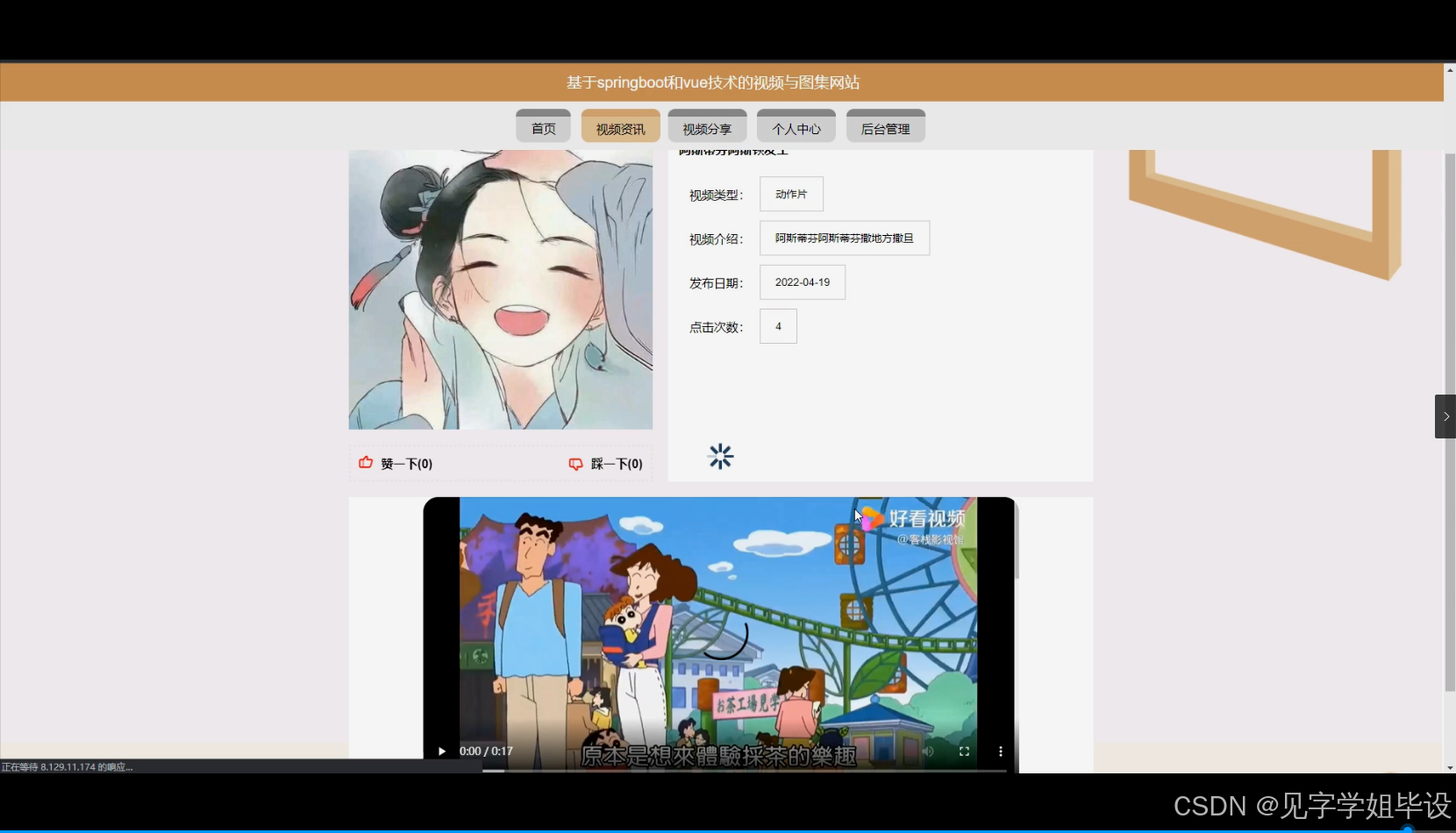Open the video's three-dot more options menu
This screenshot has height=833, width=1456.
(1000, 751)
